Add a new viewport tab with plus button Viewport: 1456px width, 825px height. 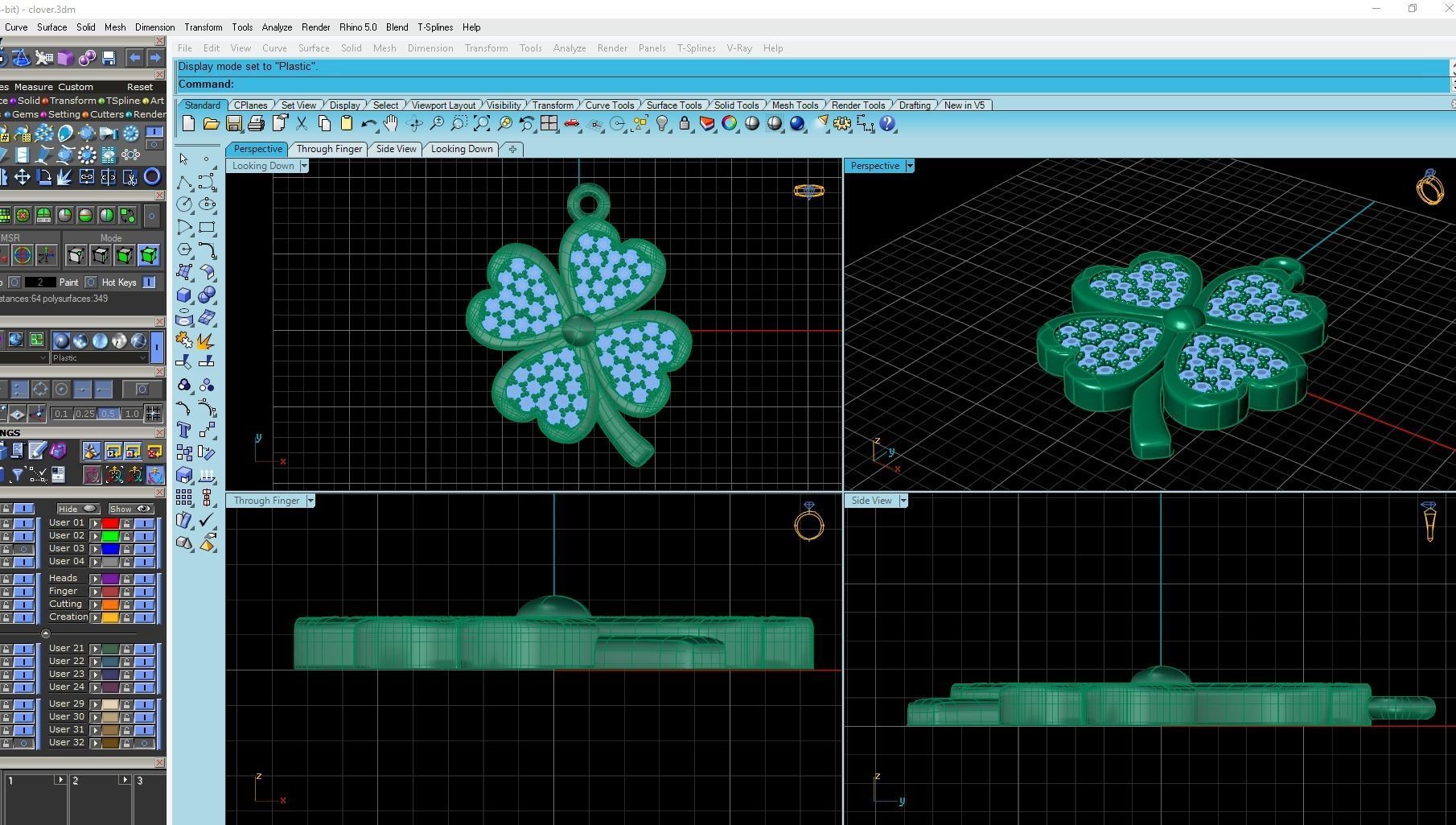tap(512, 149)
